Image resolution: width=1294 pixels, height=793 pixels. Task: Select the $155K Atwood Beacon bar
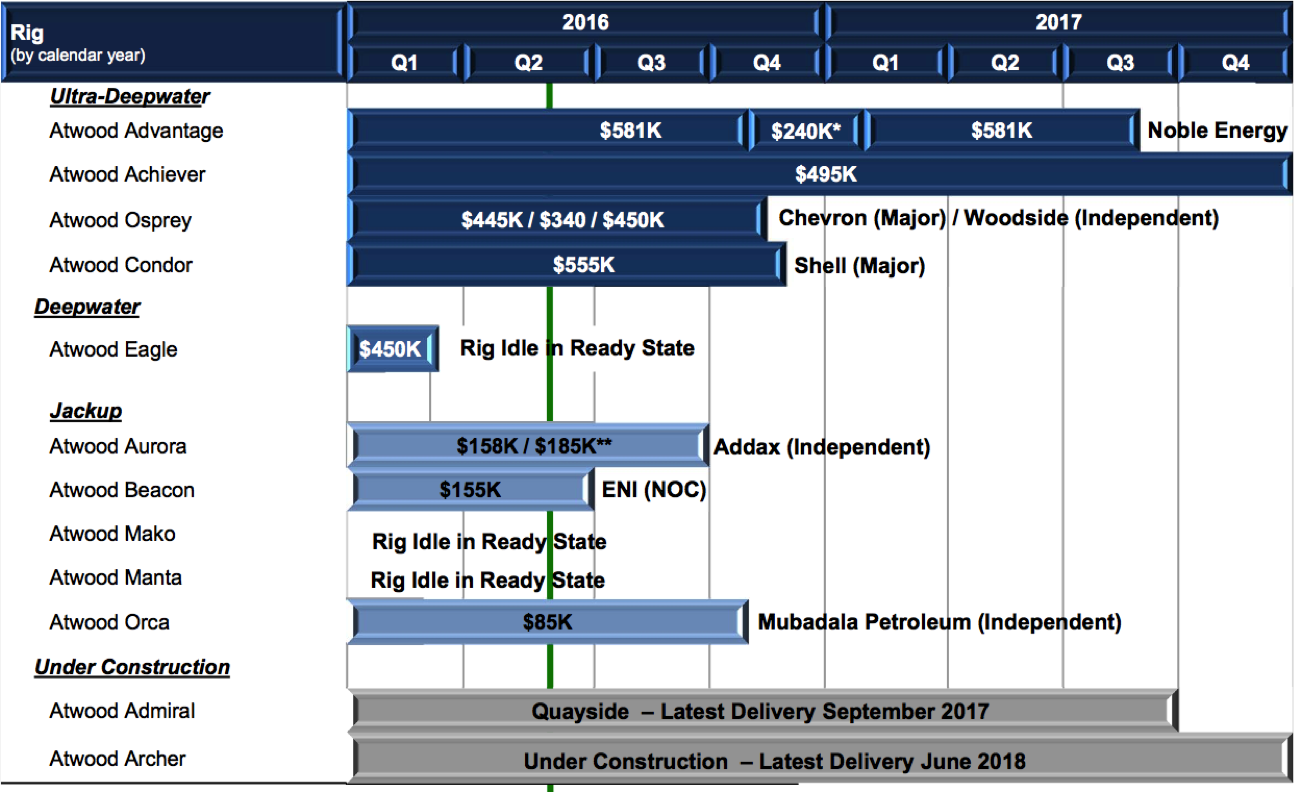click(x=471, y=490)
